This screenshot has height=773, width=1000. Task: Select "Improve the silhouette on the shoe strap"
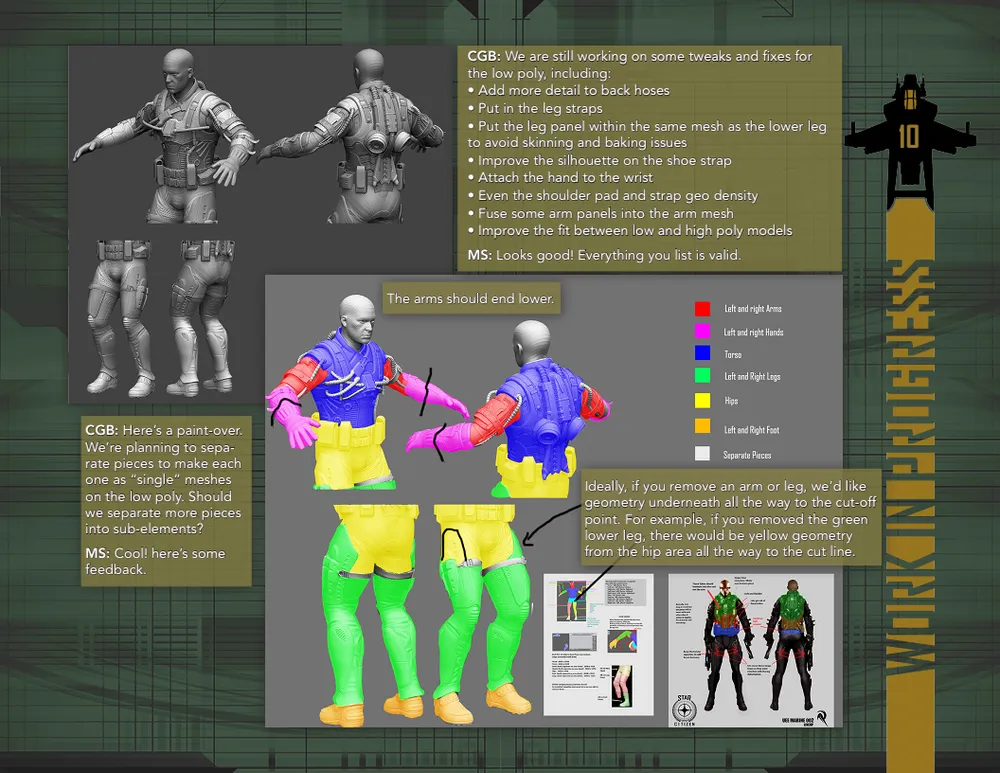[599, 160]
